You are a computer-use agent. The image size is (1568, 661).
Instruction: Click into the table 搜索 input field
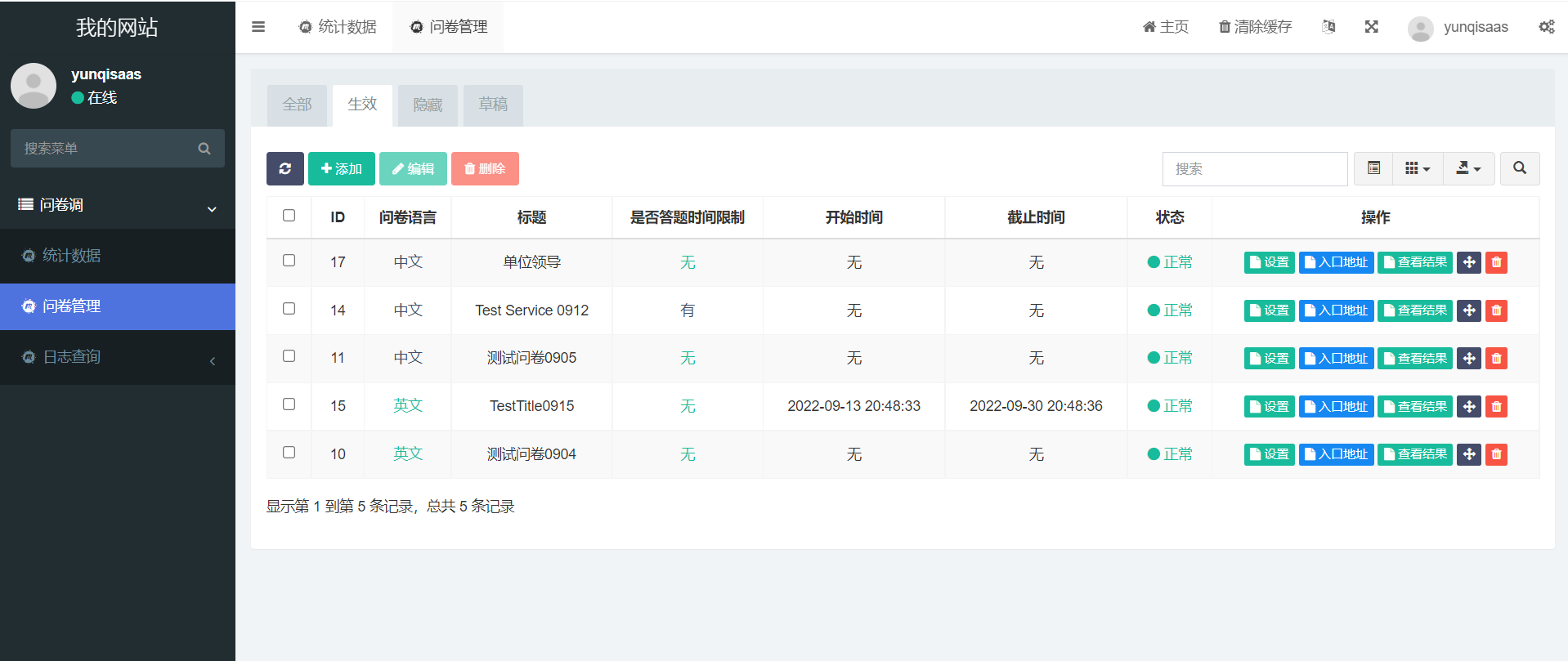(1255, 168)
